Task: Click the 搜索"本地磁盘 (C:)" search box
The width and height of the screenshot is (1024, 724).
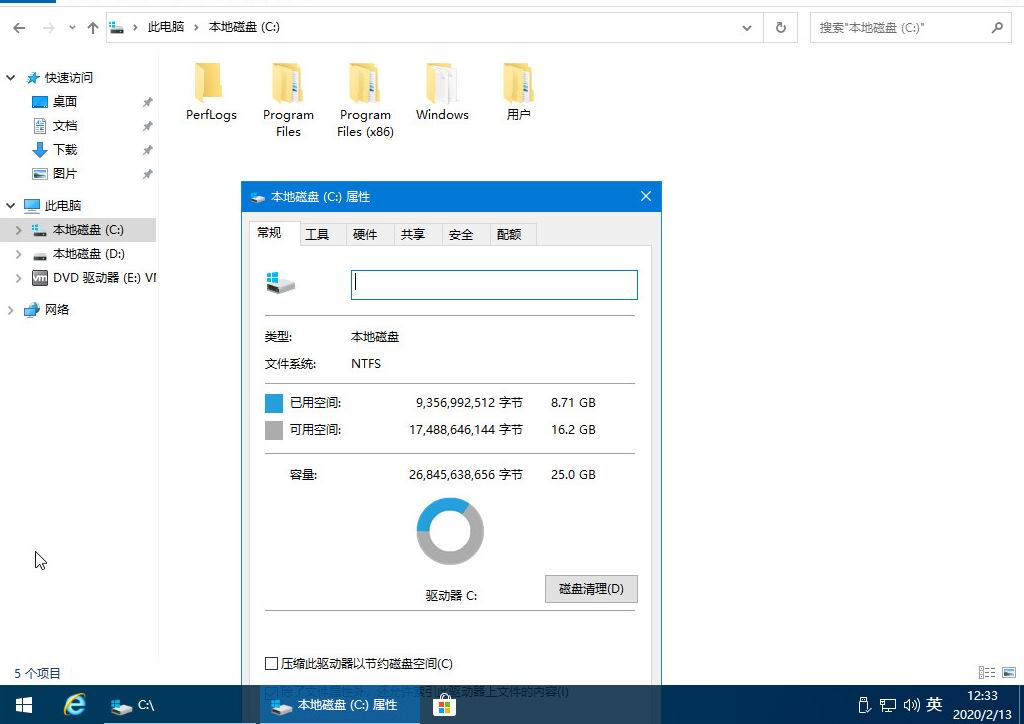Action: click(x=911, y=27)
